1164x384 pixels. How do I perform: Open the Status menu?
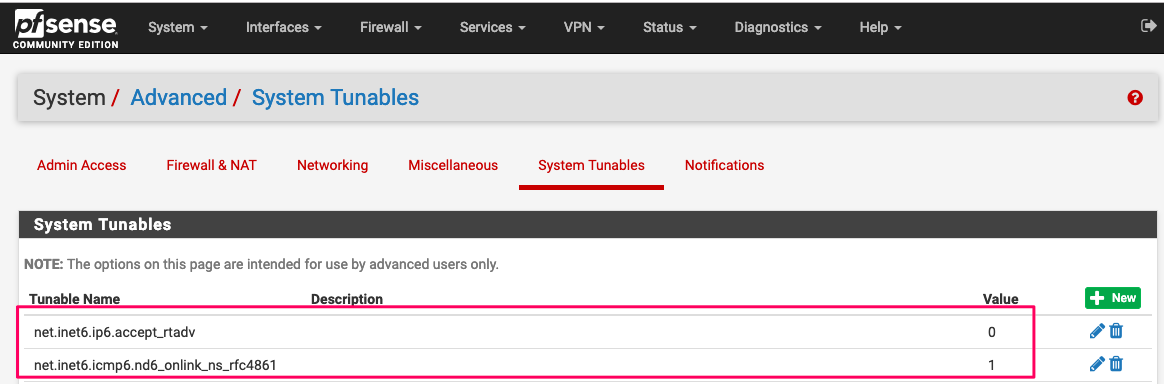(670, 27)
